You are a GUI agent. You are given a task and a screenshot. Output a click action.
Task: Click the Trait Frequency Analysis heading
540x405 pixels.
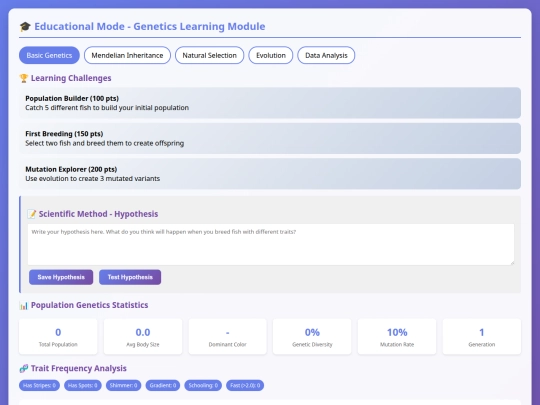79,368
